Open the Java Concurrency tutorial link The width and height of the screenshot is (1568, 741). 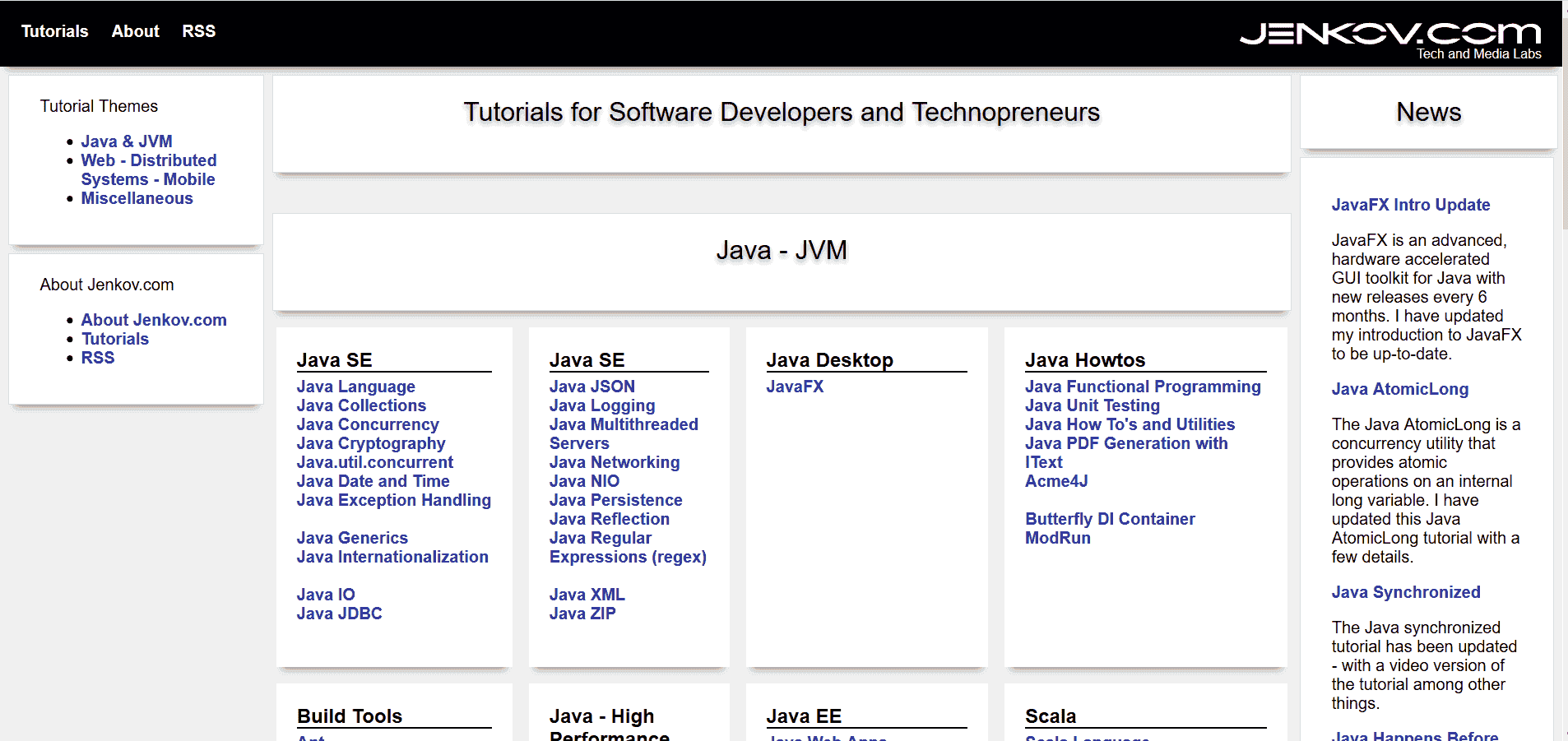[368, 424]
